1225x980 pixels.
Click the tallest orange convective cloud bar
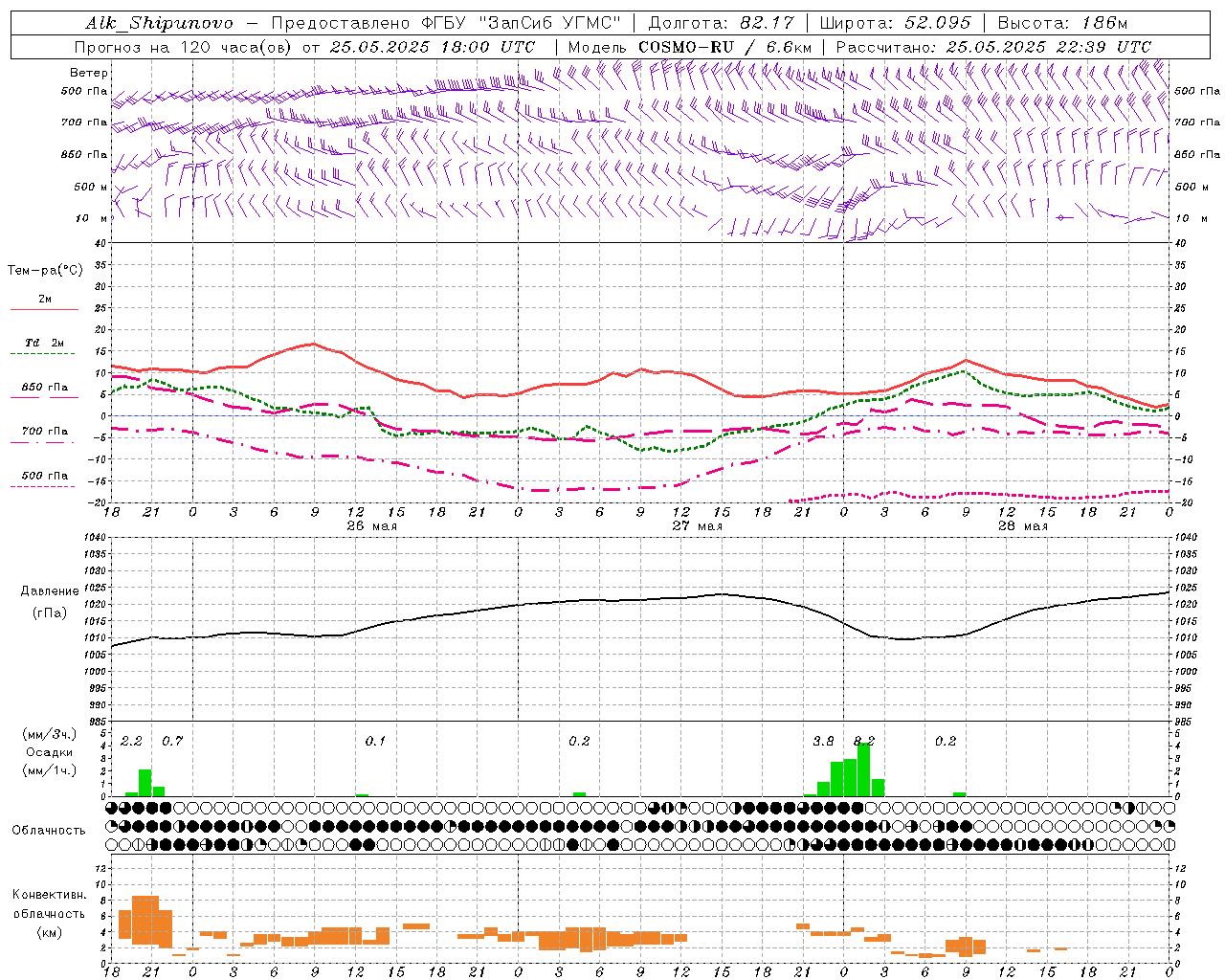tap(145, 921)
